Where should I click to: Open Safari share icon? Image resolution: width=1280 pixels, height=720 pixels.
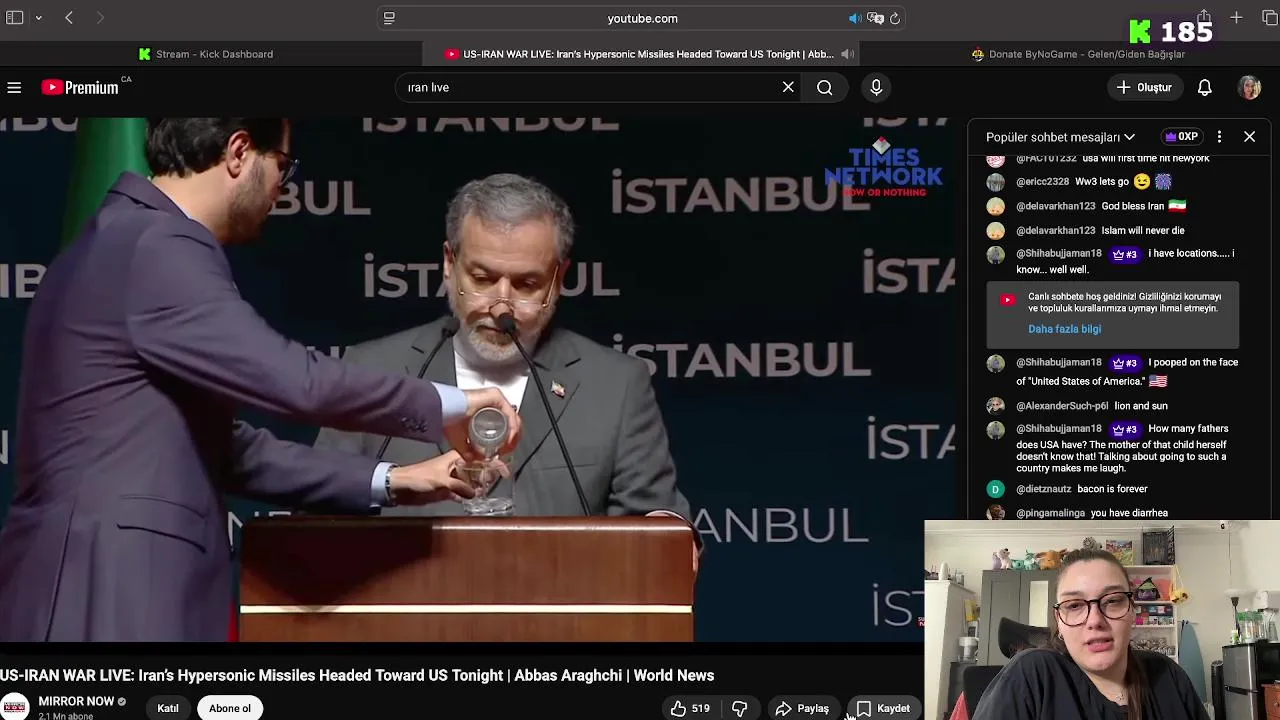tap(1204, 18)
